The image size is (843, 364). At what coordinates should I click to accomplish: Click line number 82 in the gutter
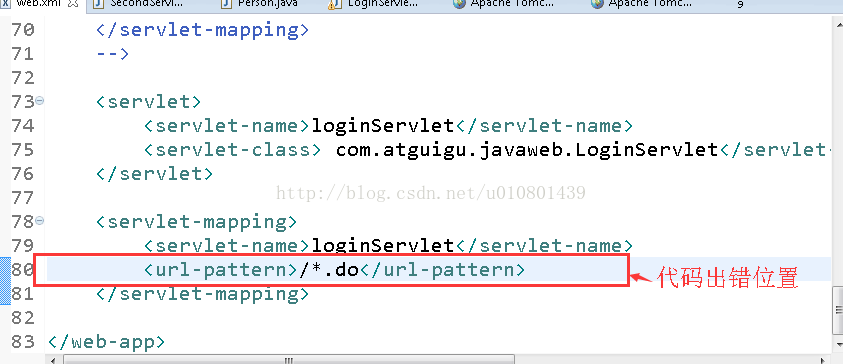click(x=23, y=318)
